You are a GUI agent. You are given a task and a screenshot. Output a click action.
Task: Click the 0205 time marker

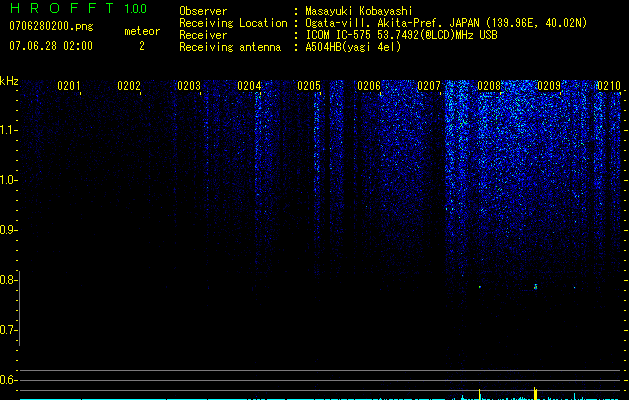(x=309, y=86)
